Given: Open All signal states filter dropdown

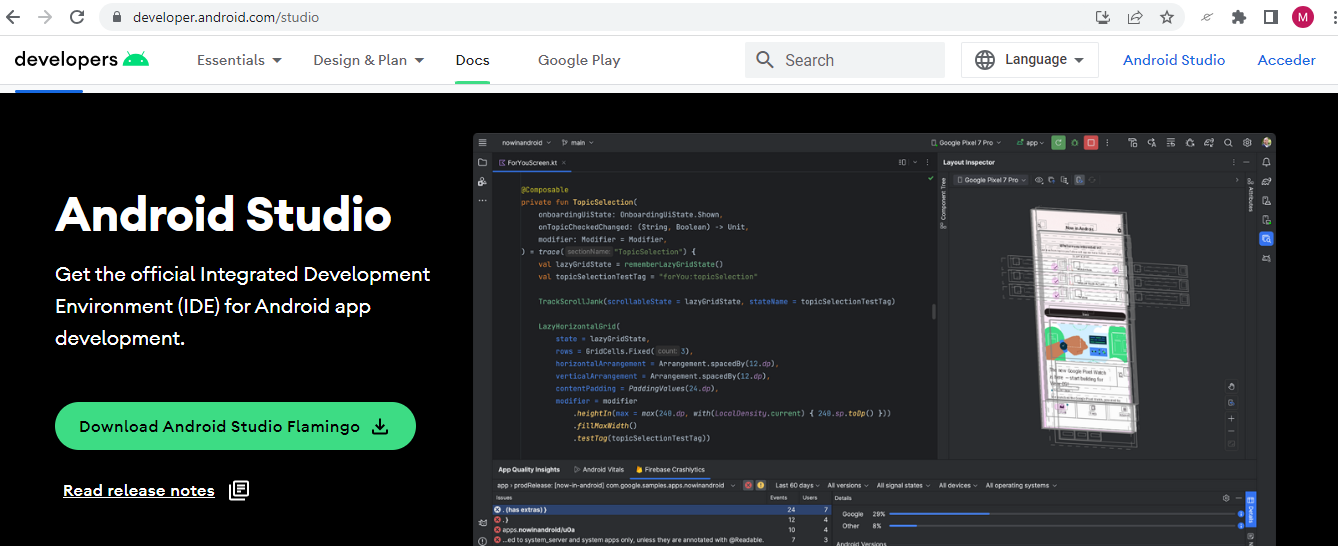Looking at the screenshot, I should pos(903,485).
